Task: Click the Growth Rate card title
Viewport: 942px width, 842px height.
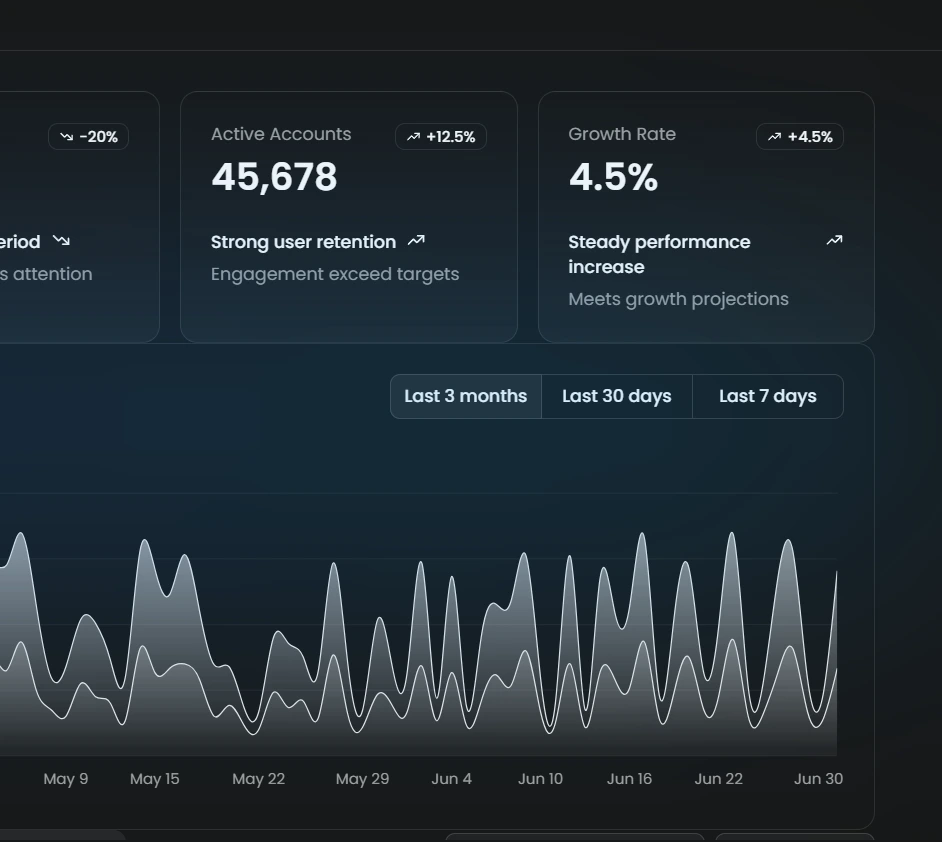Action: point(622,134)
